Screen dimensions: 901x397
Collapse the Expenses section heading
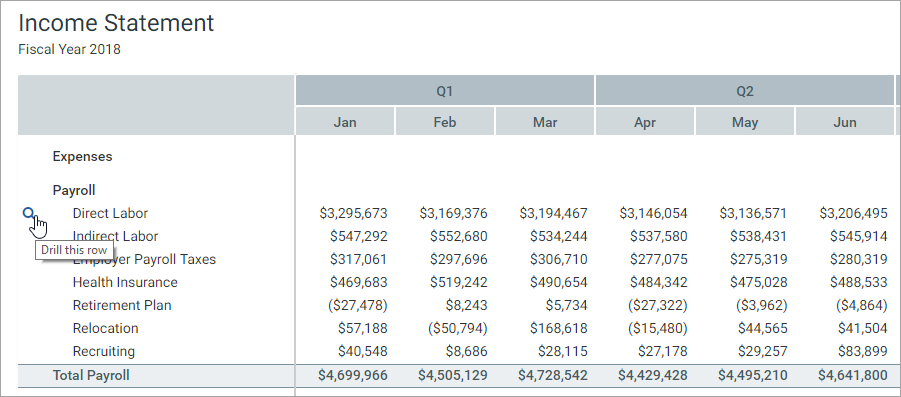(82, 156)
